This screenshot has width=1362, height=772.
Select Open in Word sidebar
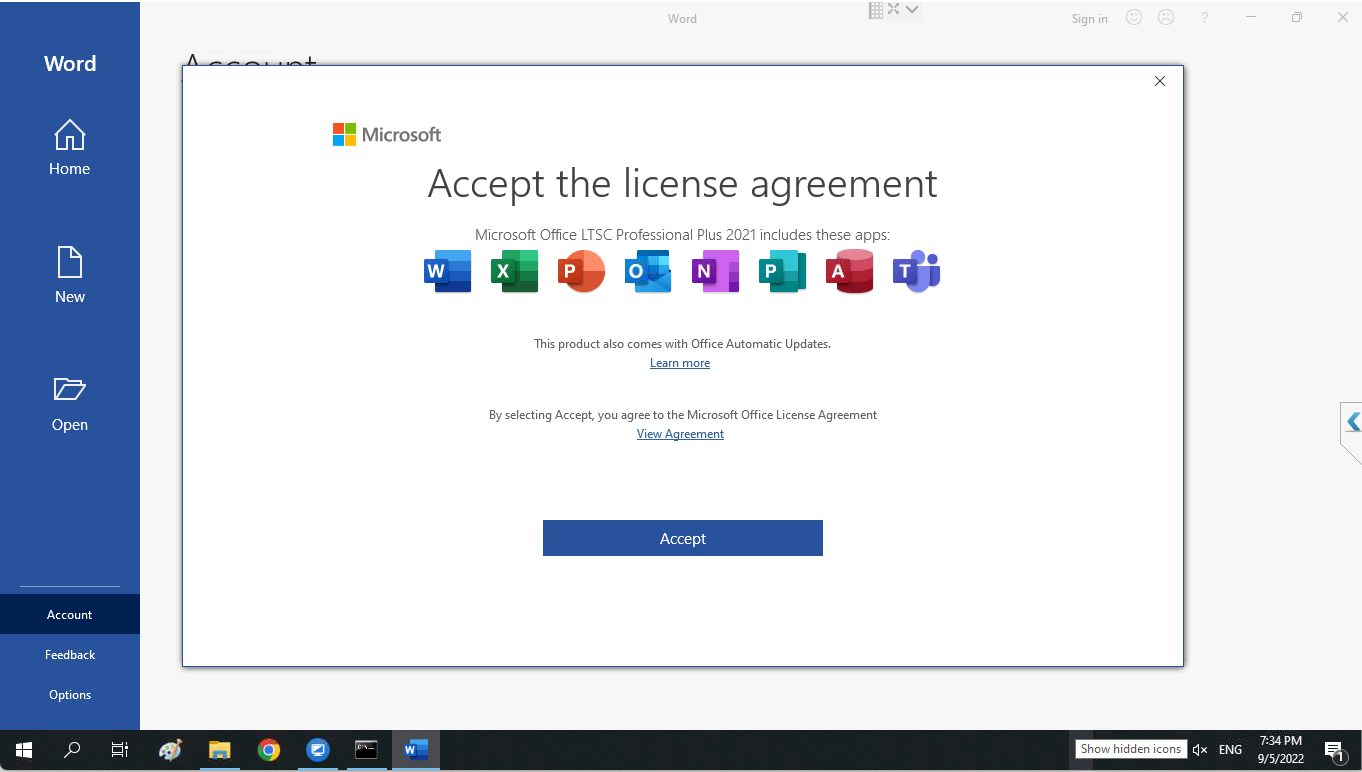pyautogui.click(x=70, y=404)
